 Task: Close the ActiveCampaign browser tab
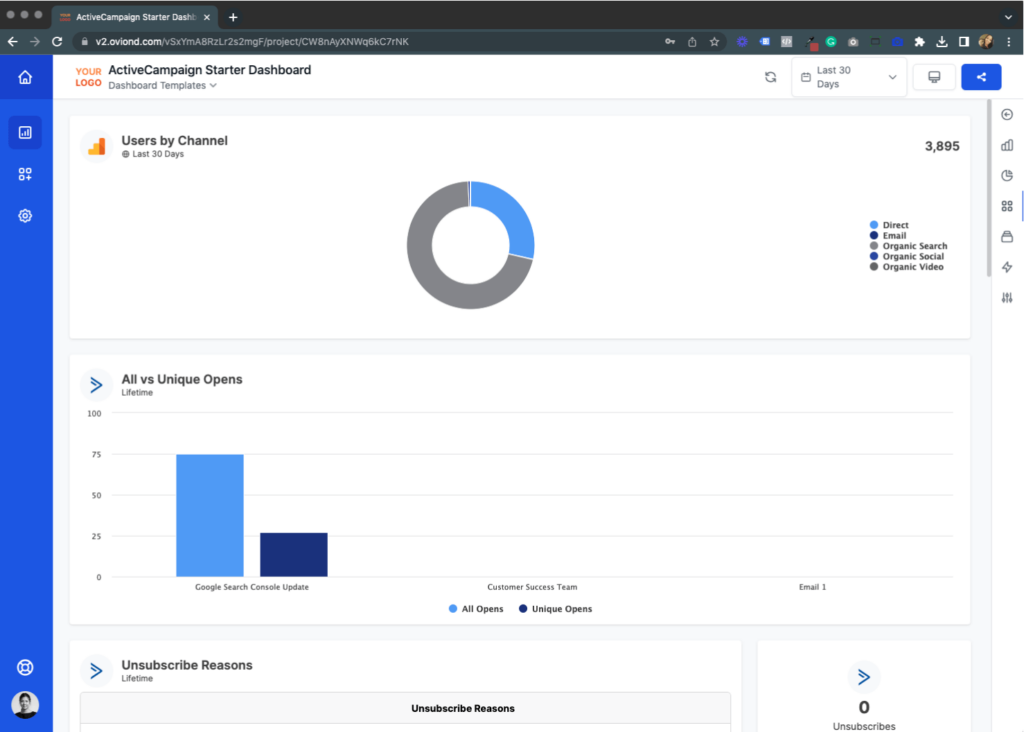pos(207,17)
